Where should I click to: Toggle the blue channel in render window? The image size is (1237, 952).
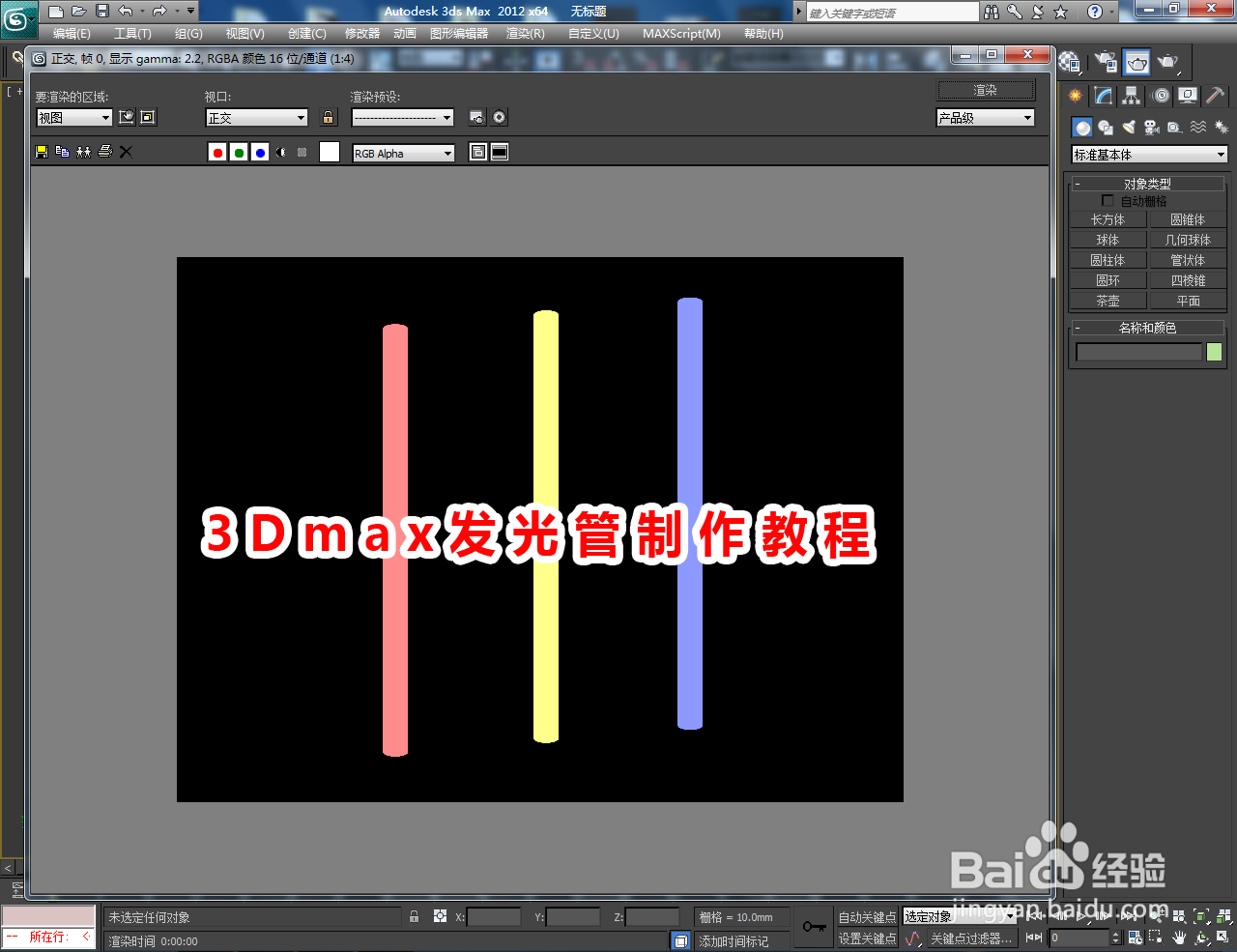click(x=259, y=152)
